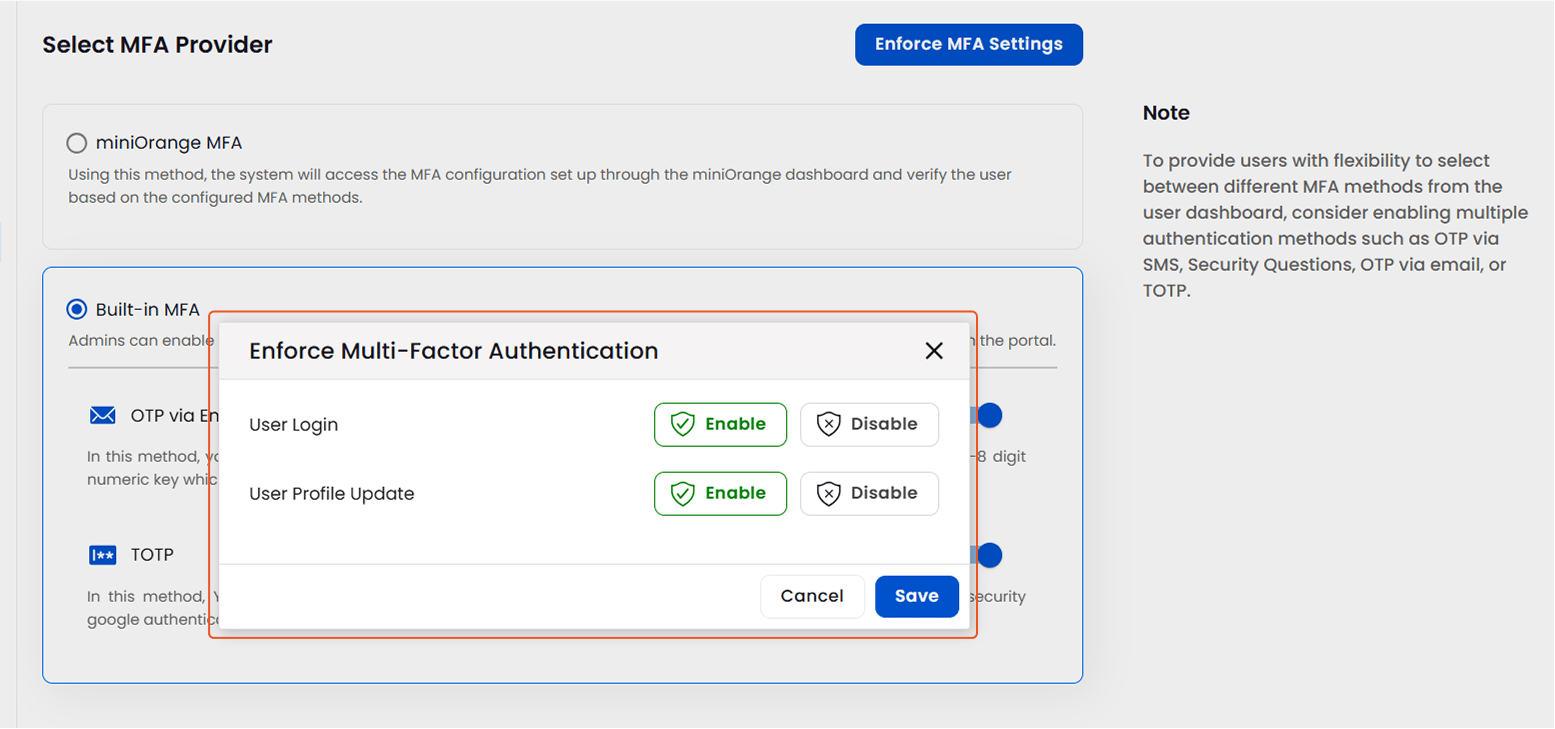
Task: Disable MFA for User Profile Update
Action: (869, 493)
